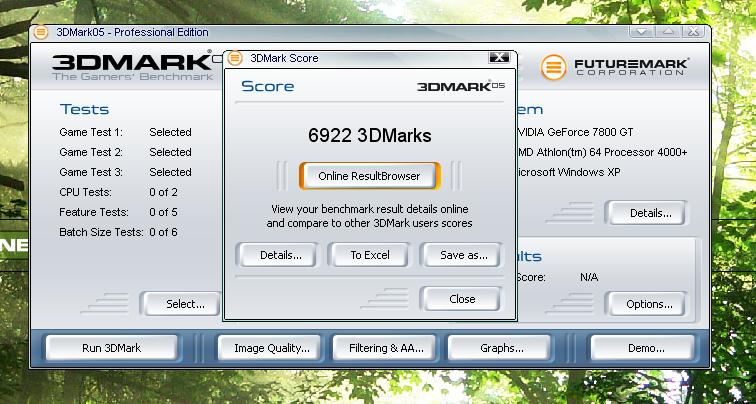
Task: Click the Tests section heading
Action: 84,109
